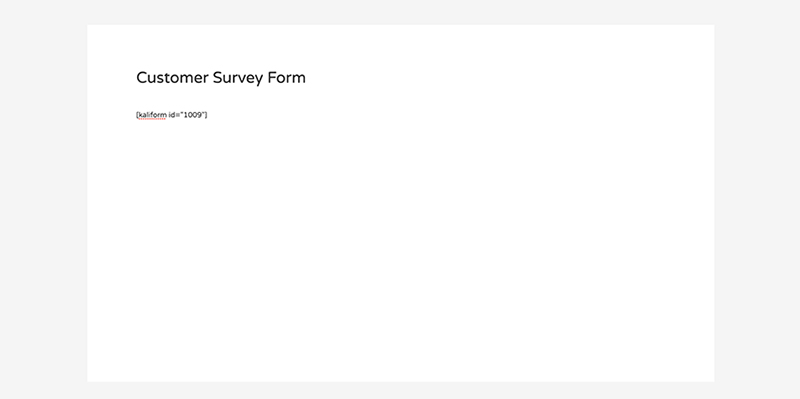Click the white area above the title
The width and height of the screenshot is (800, 399).
point(401,46)
